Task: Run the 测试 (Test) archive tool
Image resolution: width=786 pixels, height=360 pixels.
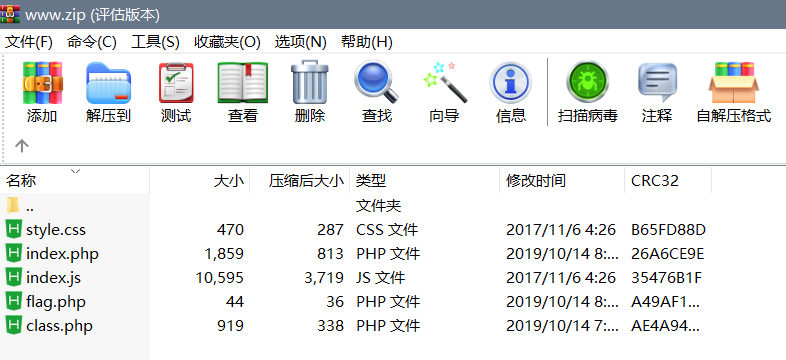Action: [176, 83]
